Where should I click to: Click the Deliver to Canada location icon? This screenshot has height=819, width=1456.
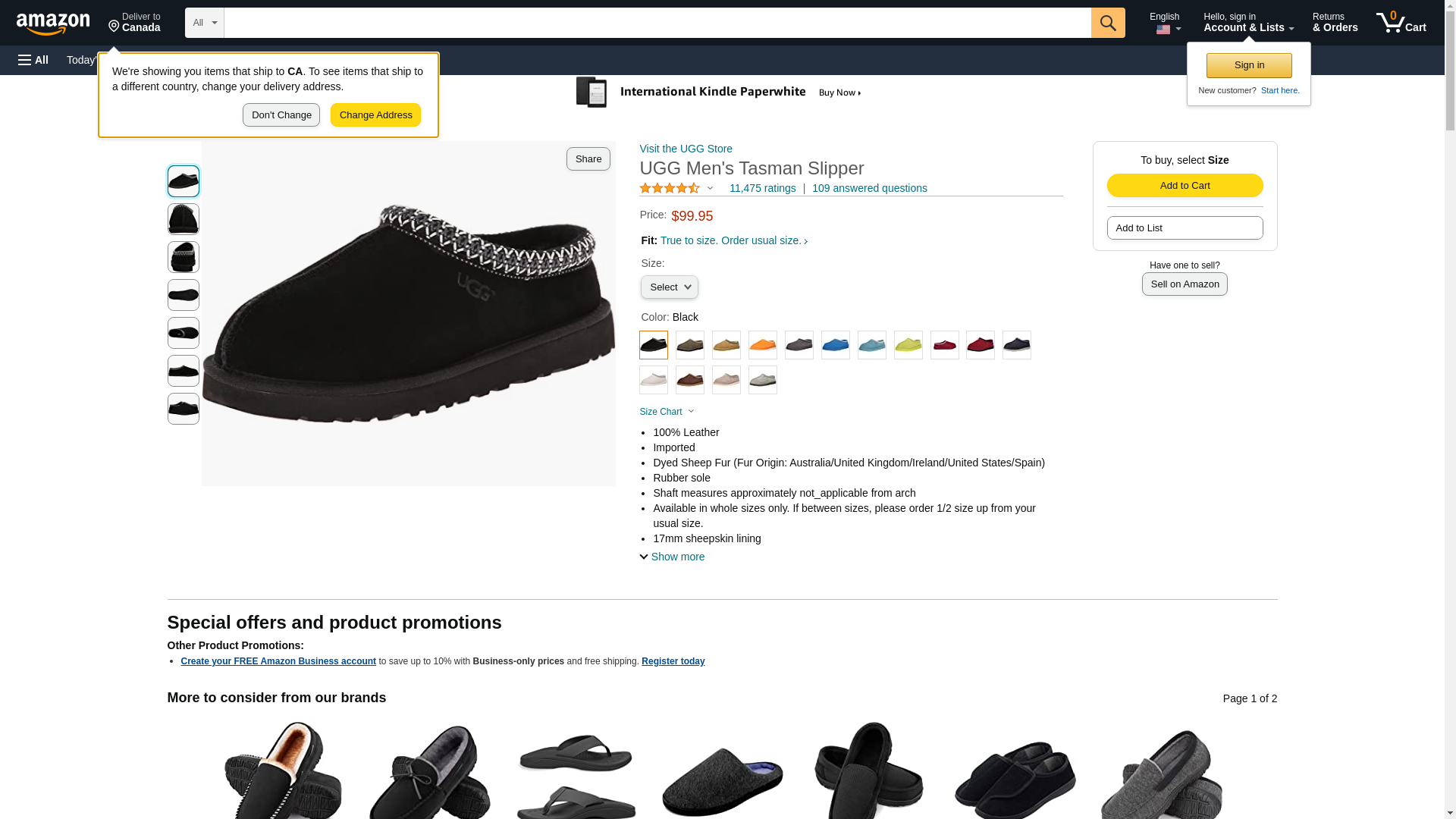tap(115, 27)
